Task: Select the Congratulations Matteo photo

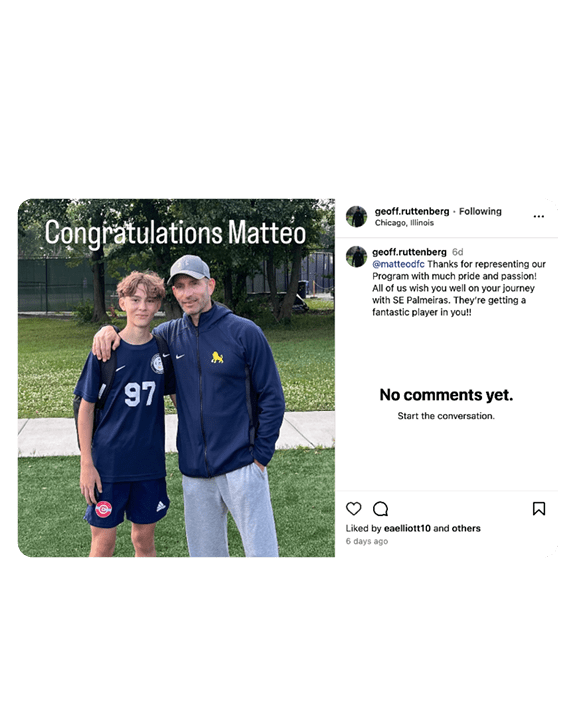Action: [176, 378]
